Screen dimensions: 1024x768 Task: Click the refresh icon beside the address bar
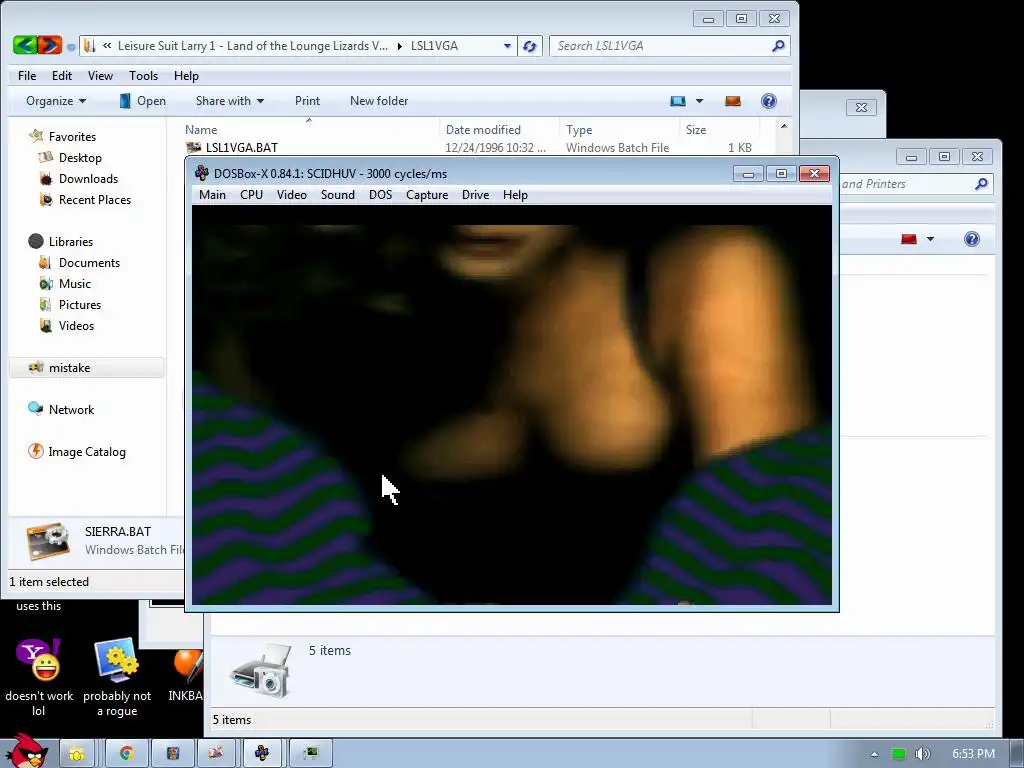point(530,46)
